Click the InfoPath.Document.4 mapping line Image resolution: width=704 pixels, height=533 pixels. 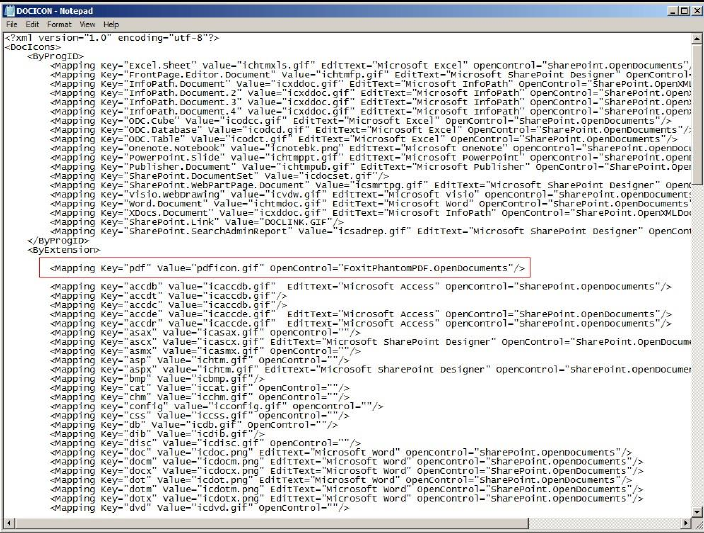point(370,111)
